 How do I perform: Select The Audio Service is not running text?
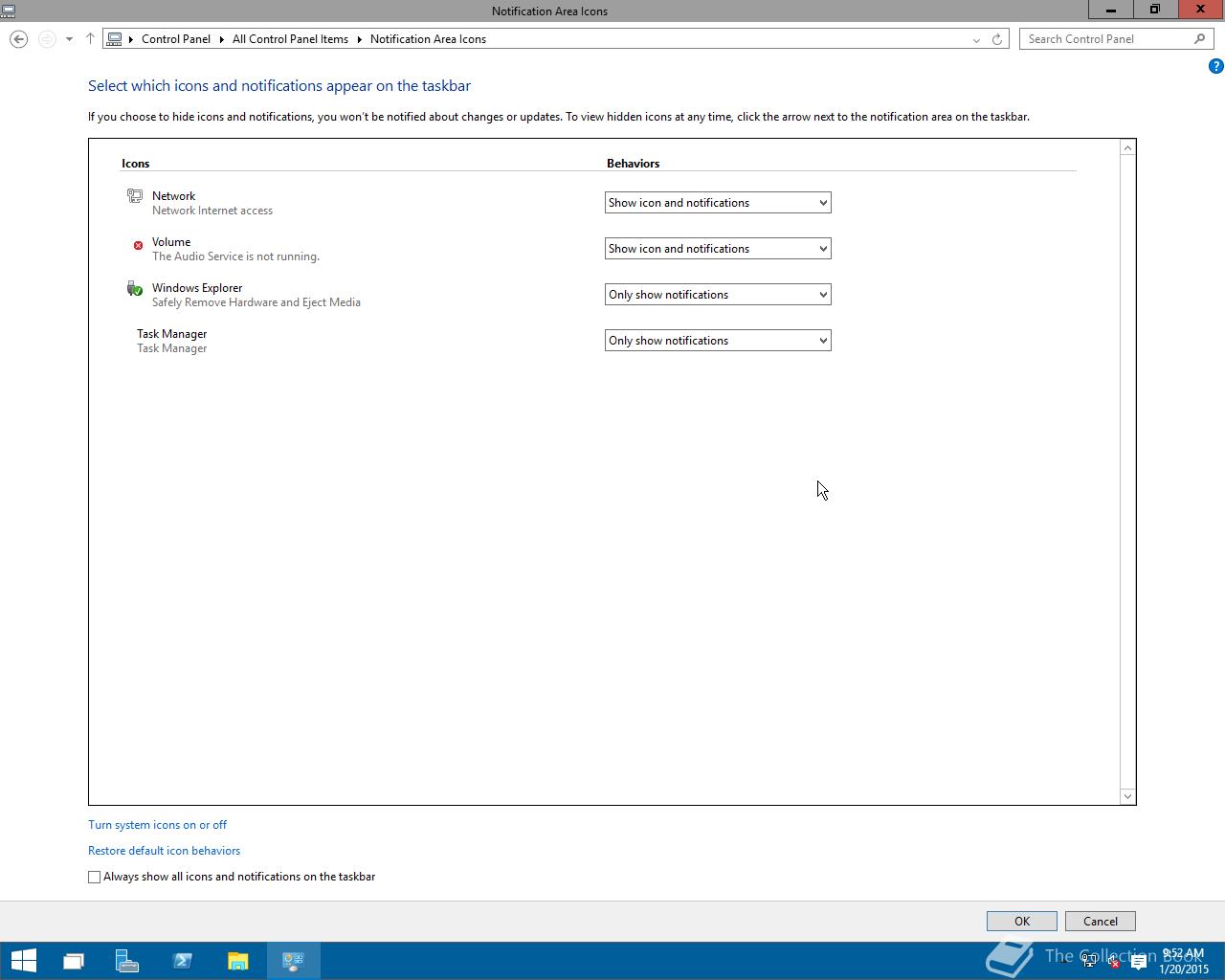click(x=235, y=256)
